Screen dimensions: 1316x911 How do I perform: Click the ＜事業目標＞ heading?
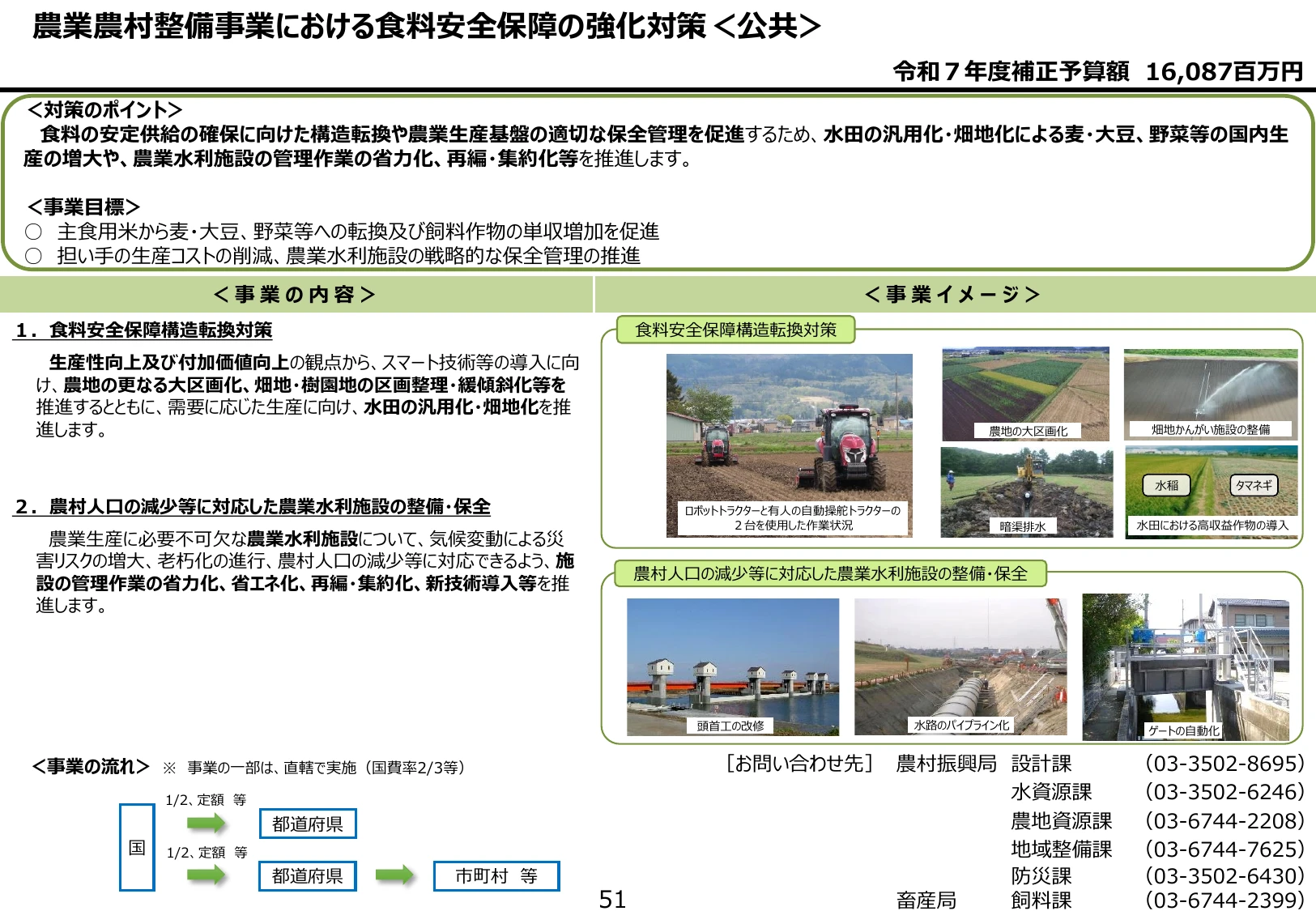pos(83,206)
